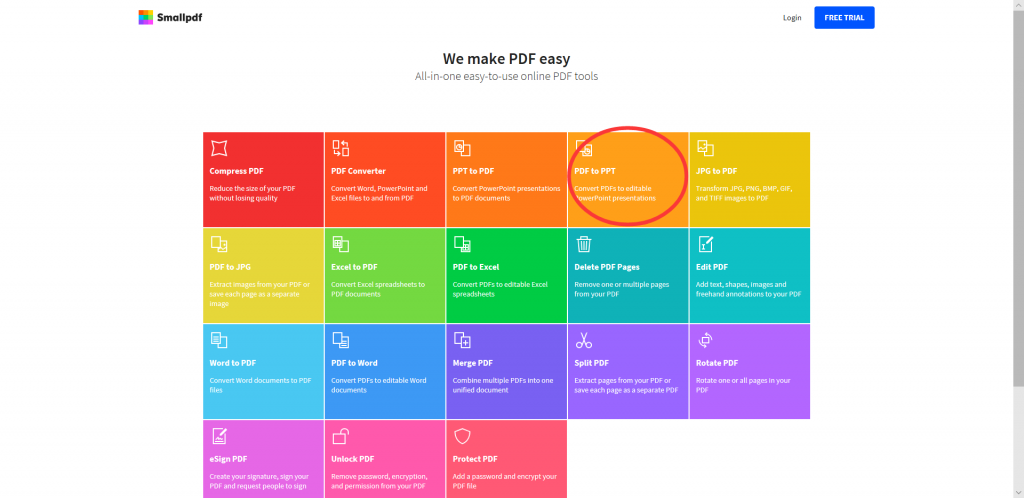Click the scrollbar up arrow
The width and height of the screenshot is (1024, 498).
pyautogui.click(x=1018, y=5)
